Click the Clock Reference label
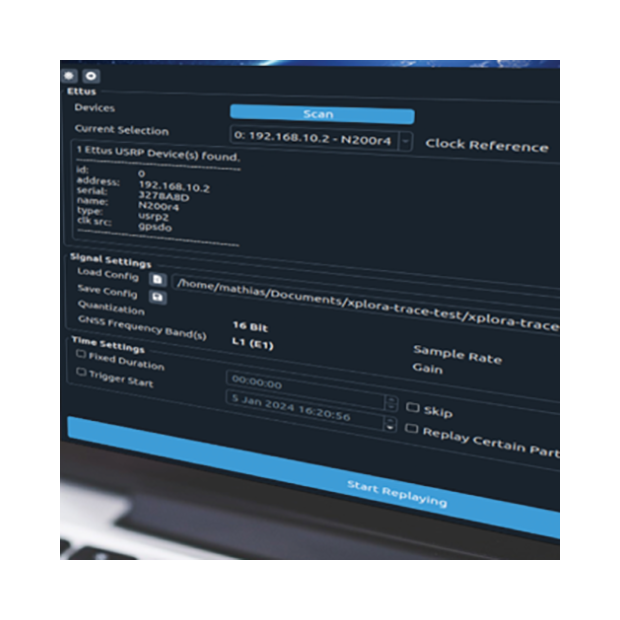Image resolution: width=620 pixels, height=620 pixels. (x=486, y=145)
